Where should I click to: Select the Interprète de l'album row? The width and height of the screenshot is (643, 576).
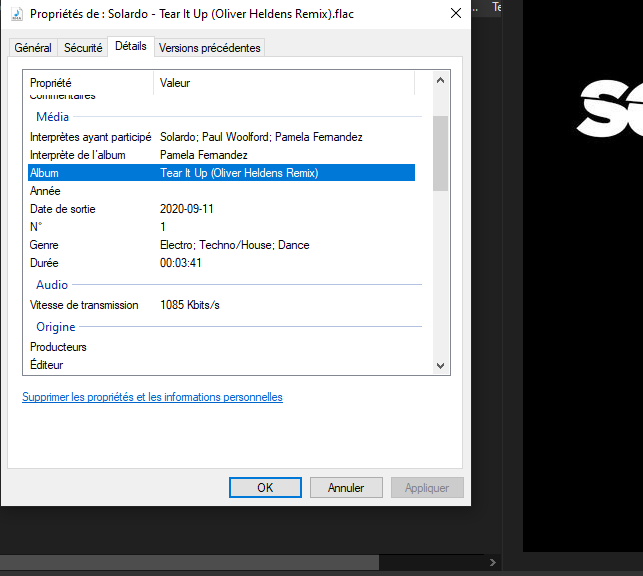[221, 155]
